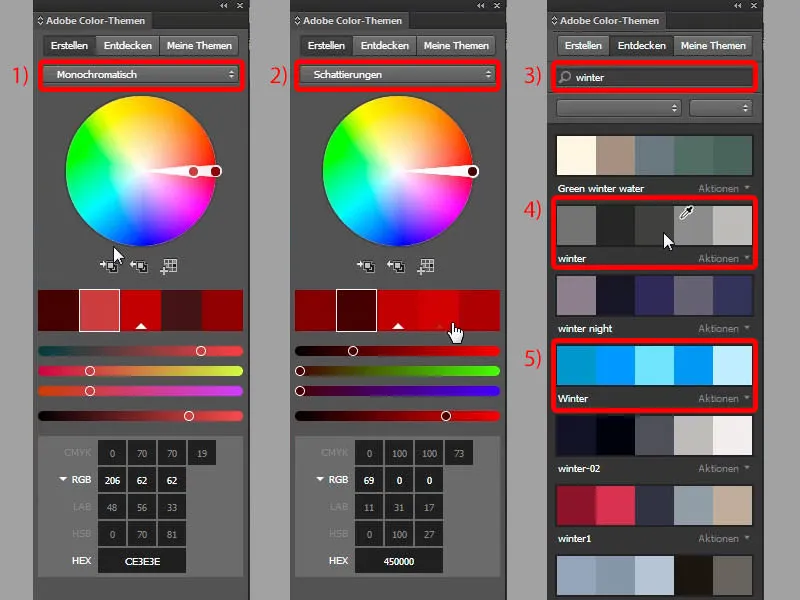Select dark maroon swatch in Schattierungen panel
Viewport: 800px width, 600px height.
(357, 310)
